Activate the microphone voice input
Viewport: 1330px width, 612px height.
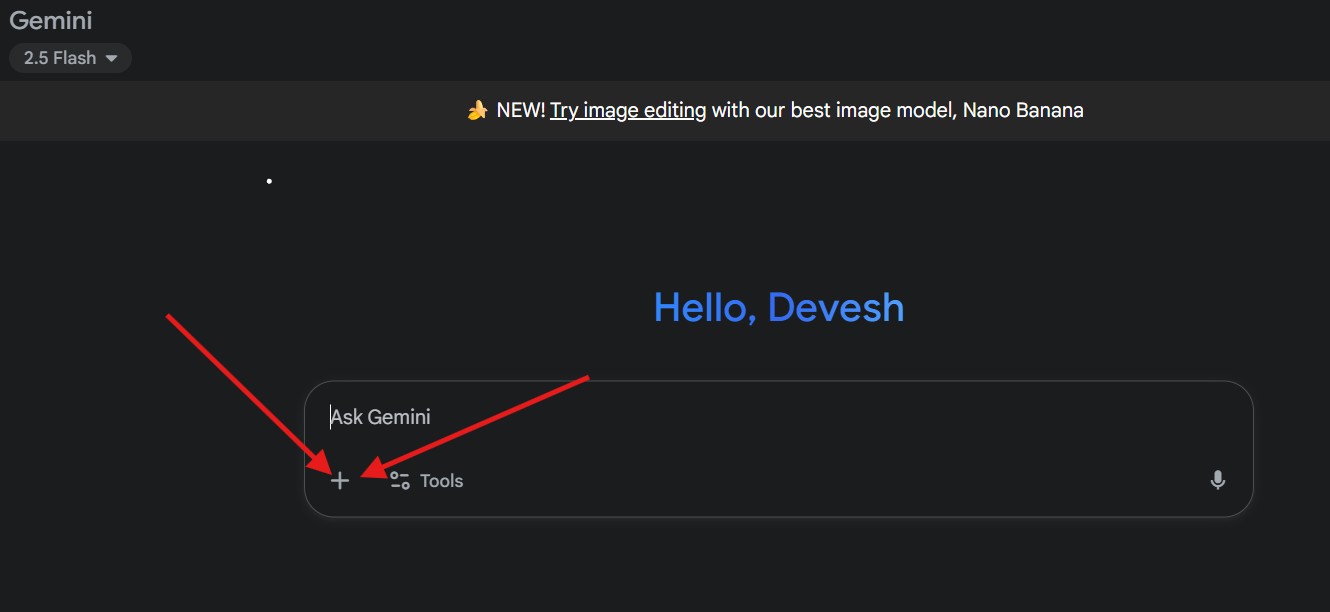[1218, 481]
